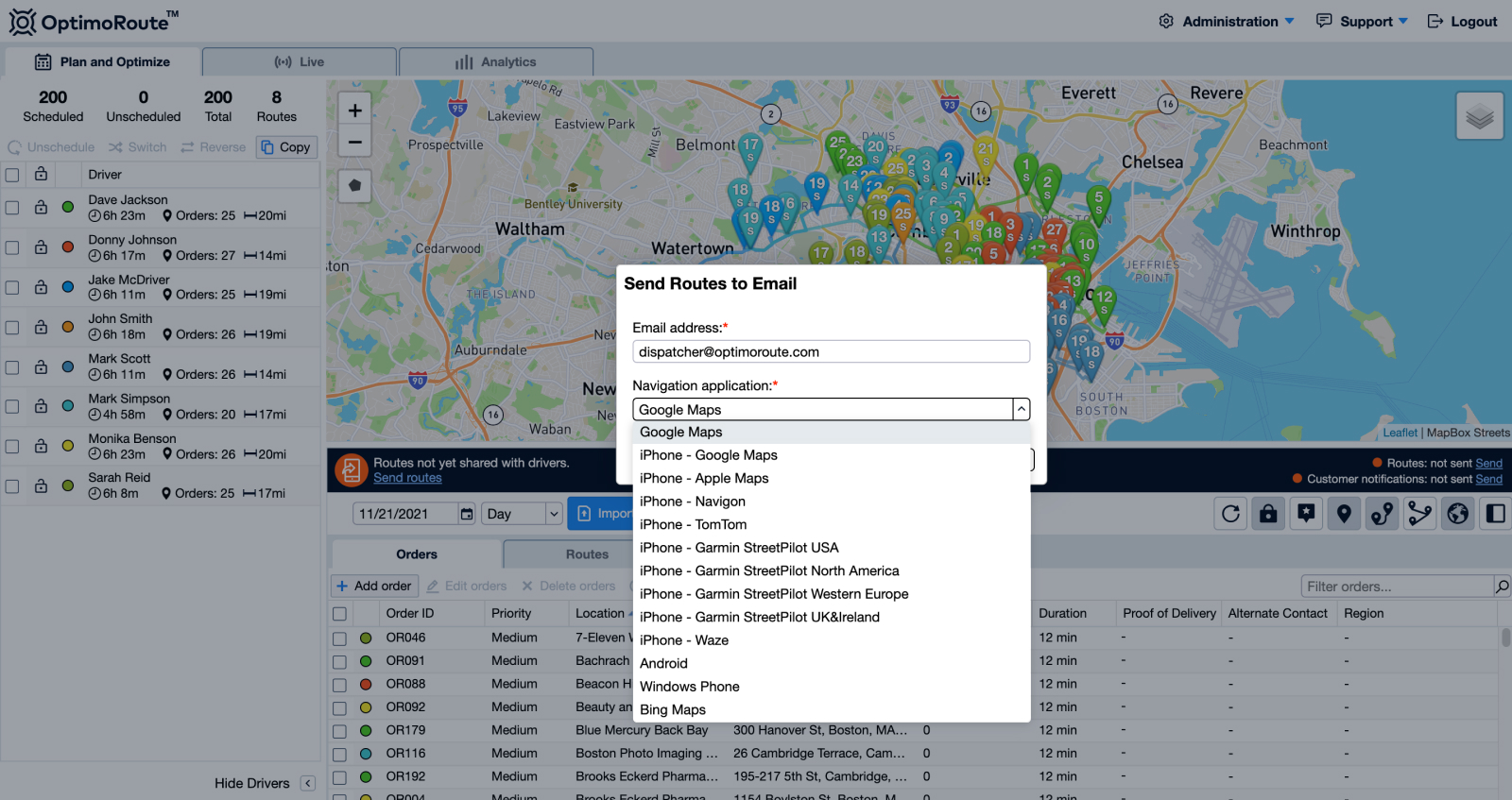Choose iPhone - Waze from the list
This screenshot has height=800, width=1512.
(684, 640)
